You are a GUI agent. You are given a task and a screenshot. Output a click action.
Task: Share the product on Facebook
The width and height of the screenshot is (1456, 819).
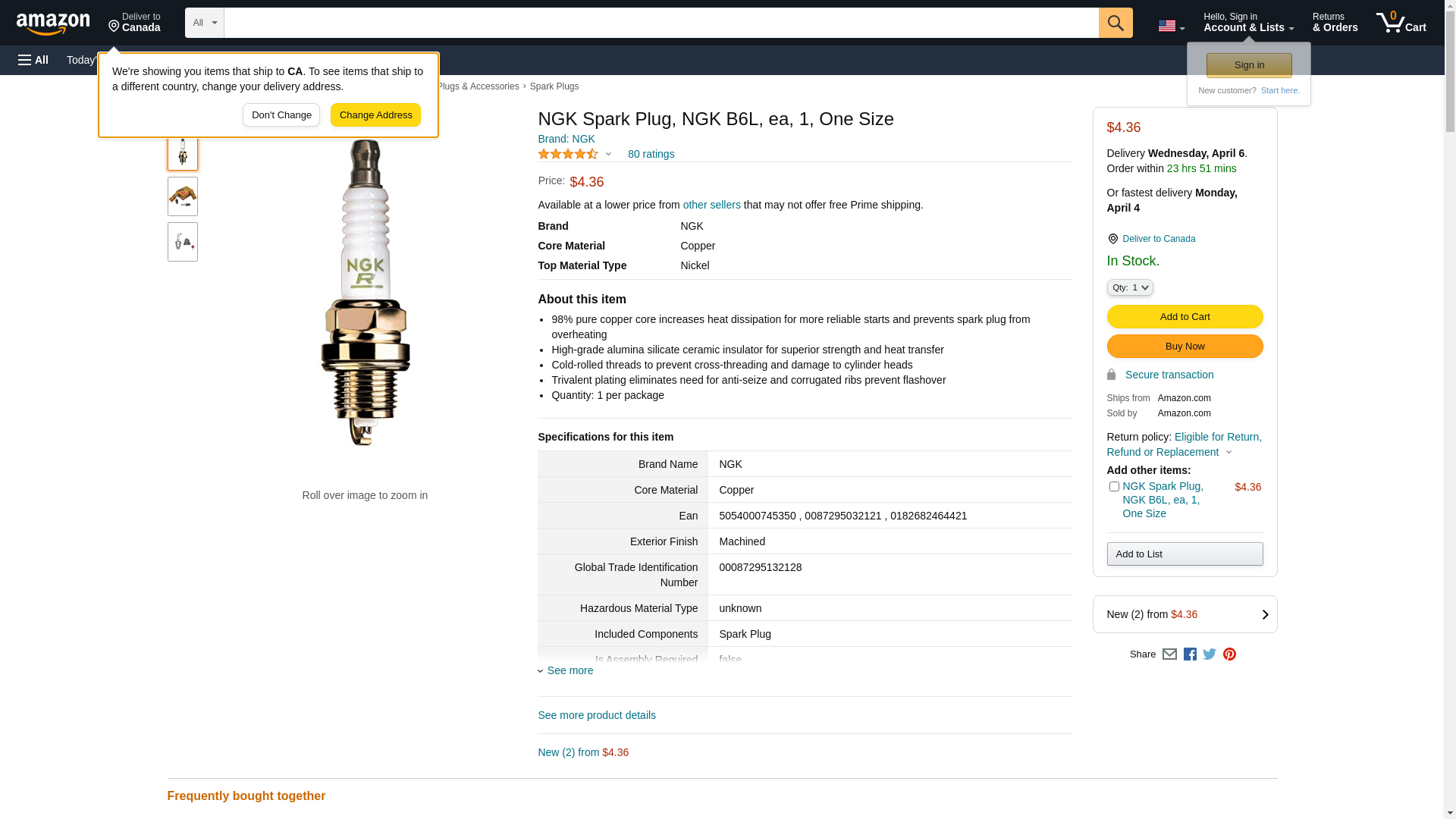click(1190, 654)
